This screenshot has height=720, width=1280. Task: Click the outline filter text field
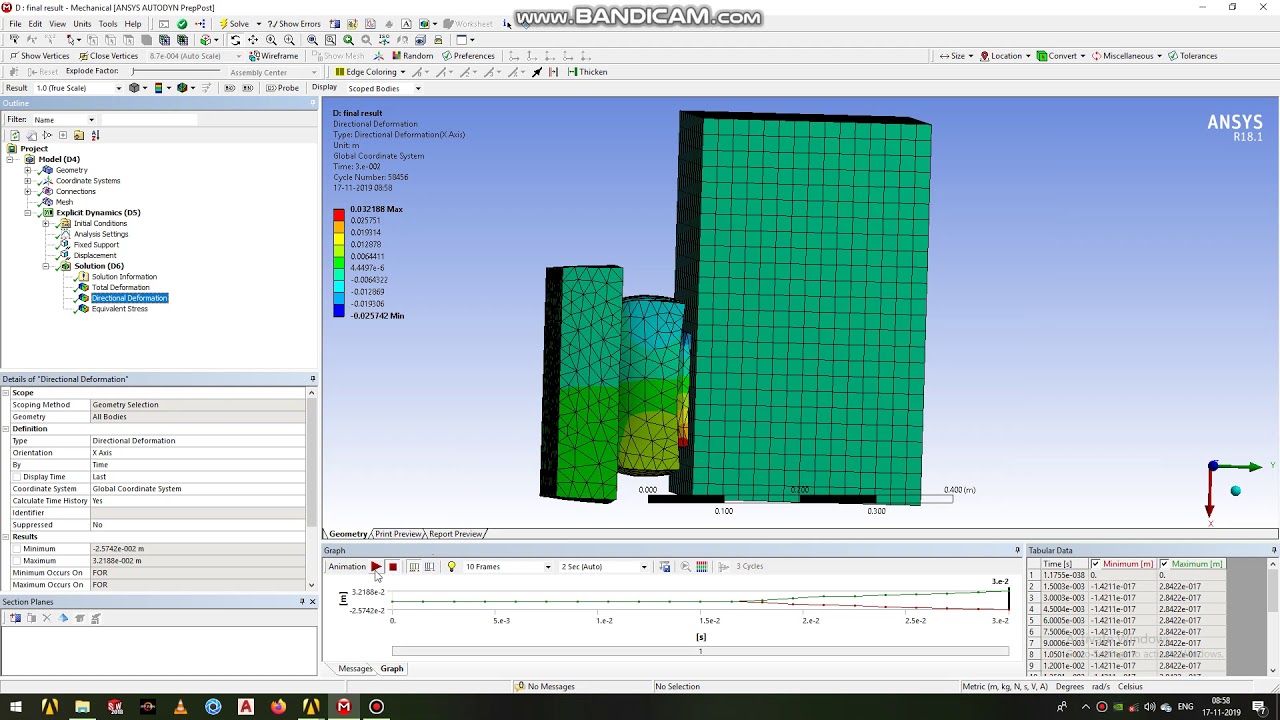148,120
